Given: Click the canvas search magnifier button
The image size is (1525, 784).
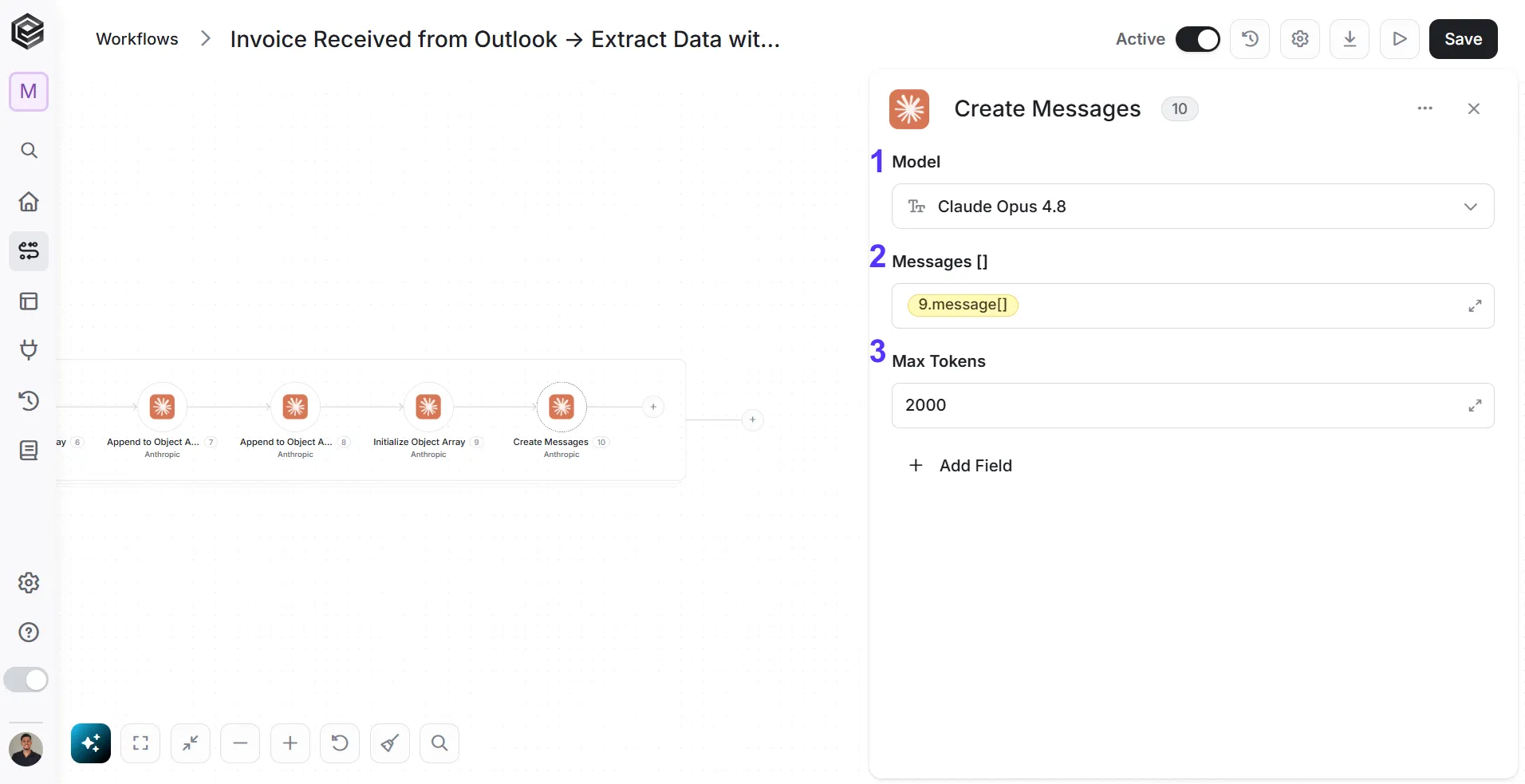Looking at the screenshot, I should tap(439, 743).
